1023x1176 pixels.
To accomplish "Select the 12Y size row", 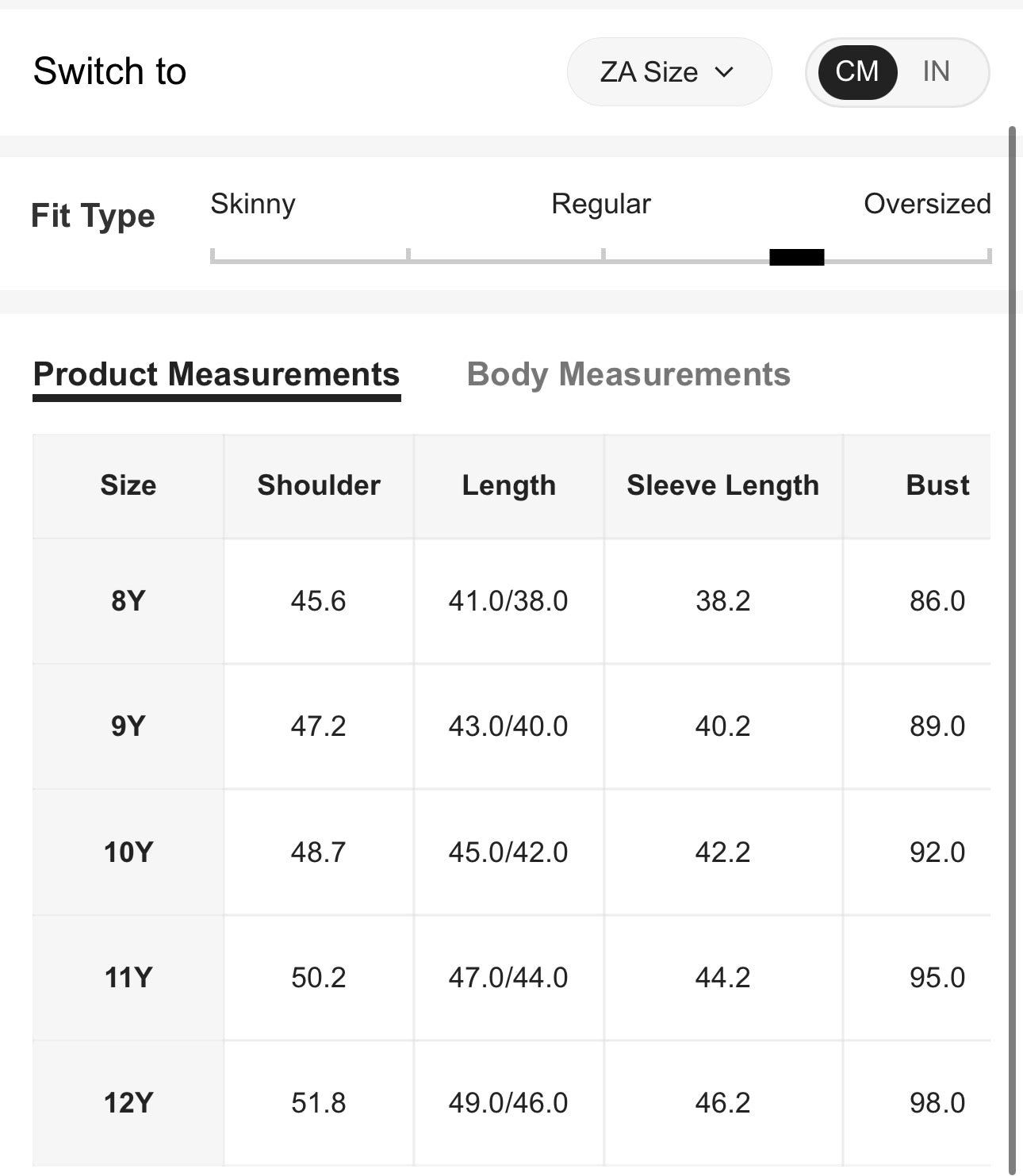I will [x=128, y=1103].
